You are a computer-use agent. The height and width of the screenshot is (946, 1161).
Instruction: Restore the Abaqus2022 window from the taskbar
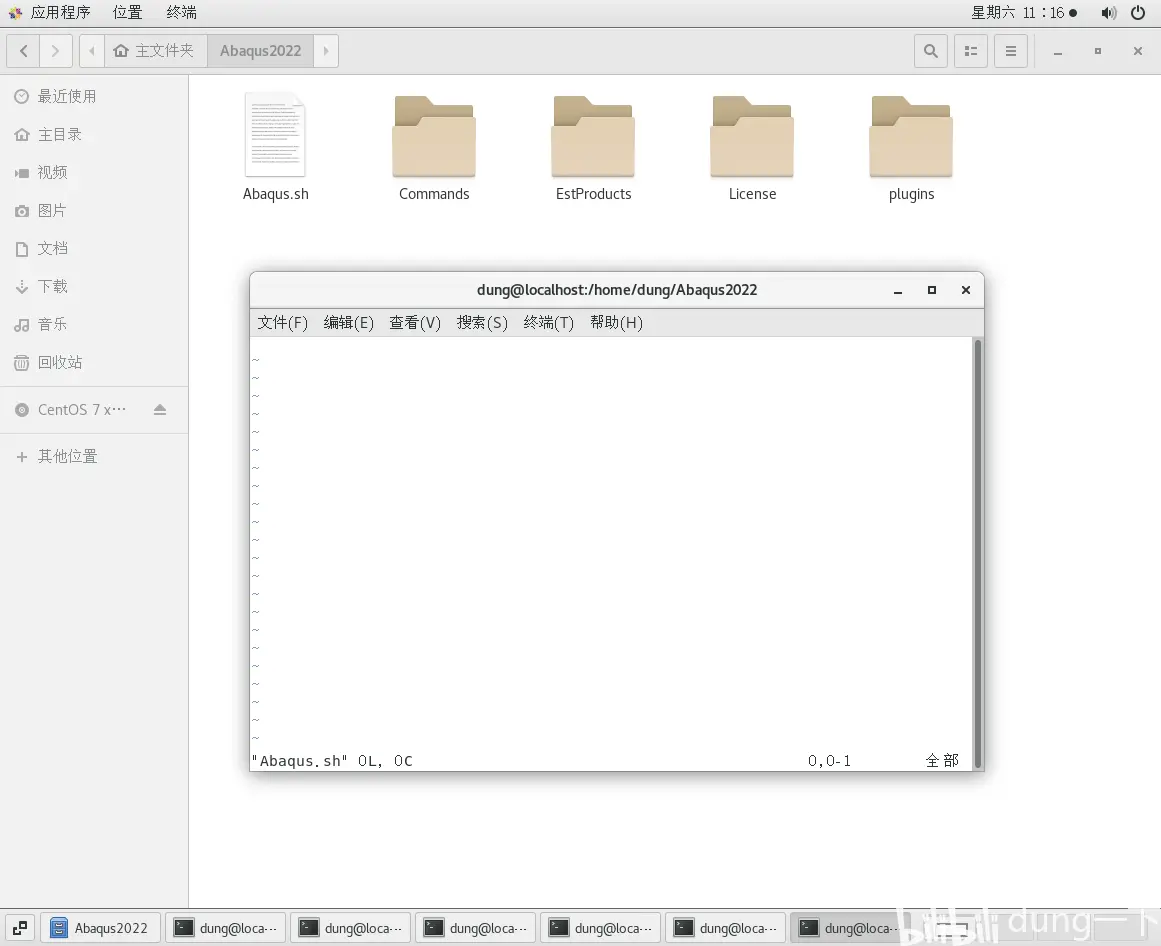[x=100, y=927]
